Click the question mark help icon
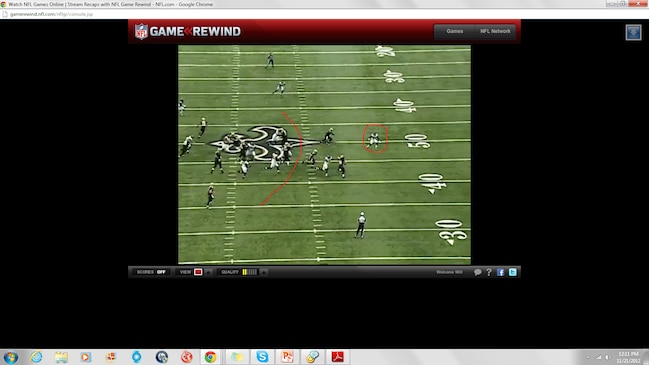Viewport: 649px width, 365px height. click(x=489, y=272)
